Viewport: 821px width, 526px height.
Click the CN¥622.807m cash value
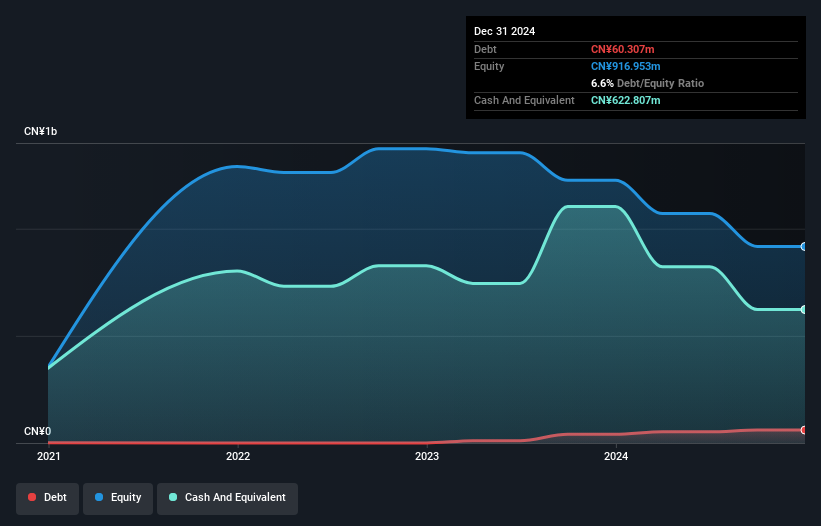tap(625, 100)
